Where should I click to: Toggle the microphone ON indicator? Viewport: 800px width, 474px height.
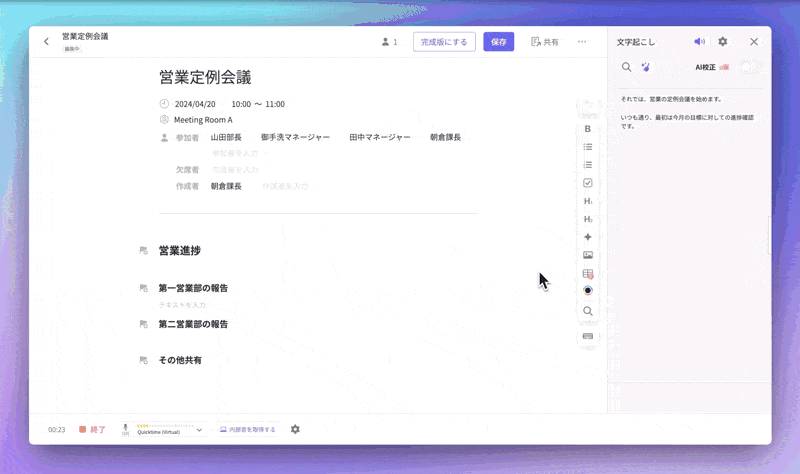[x=125, y=429]
